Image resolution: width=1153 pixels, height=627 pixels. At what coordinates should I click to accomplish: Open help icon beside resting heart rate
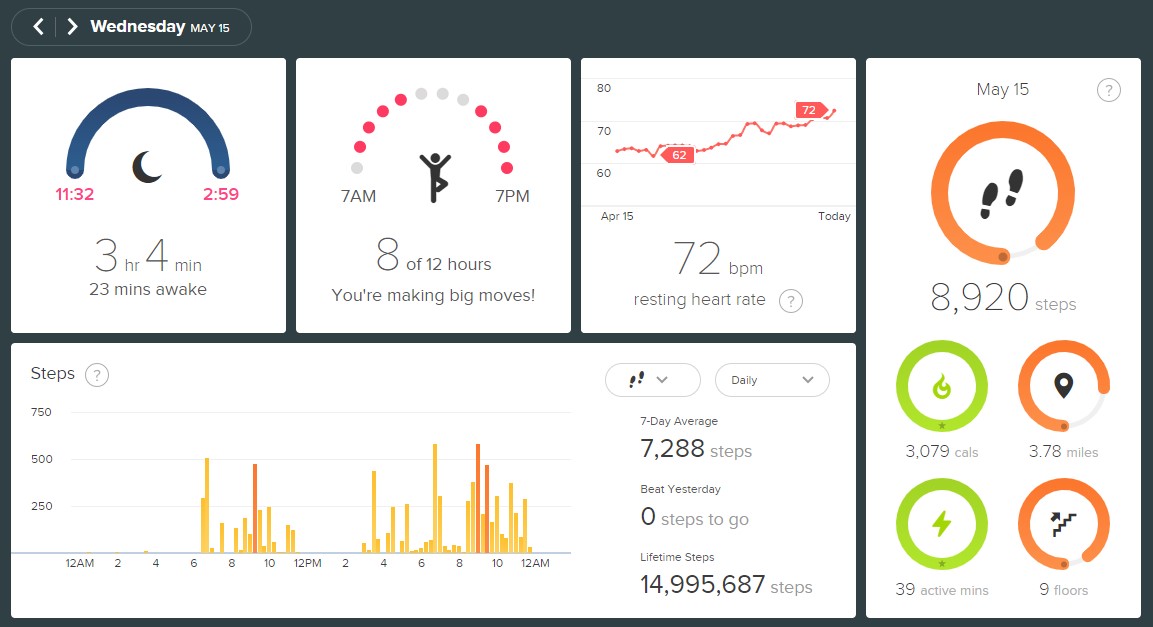click(x=790, y=301)
